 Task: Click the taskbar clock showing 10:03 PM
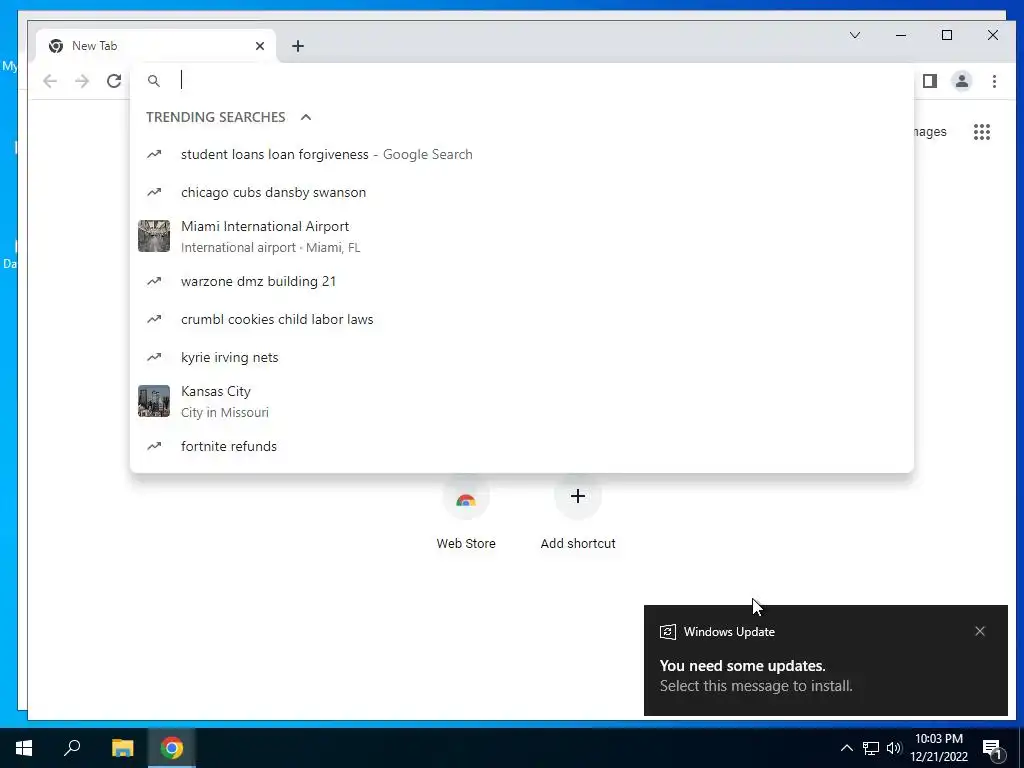pyautogui.click(x=938, y=748)
